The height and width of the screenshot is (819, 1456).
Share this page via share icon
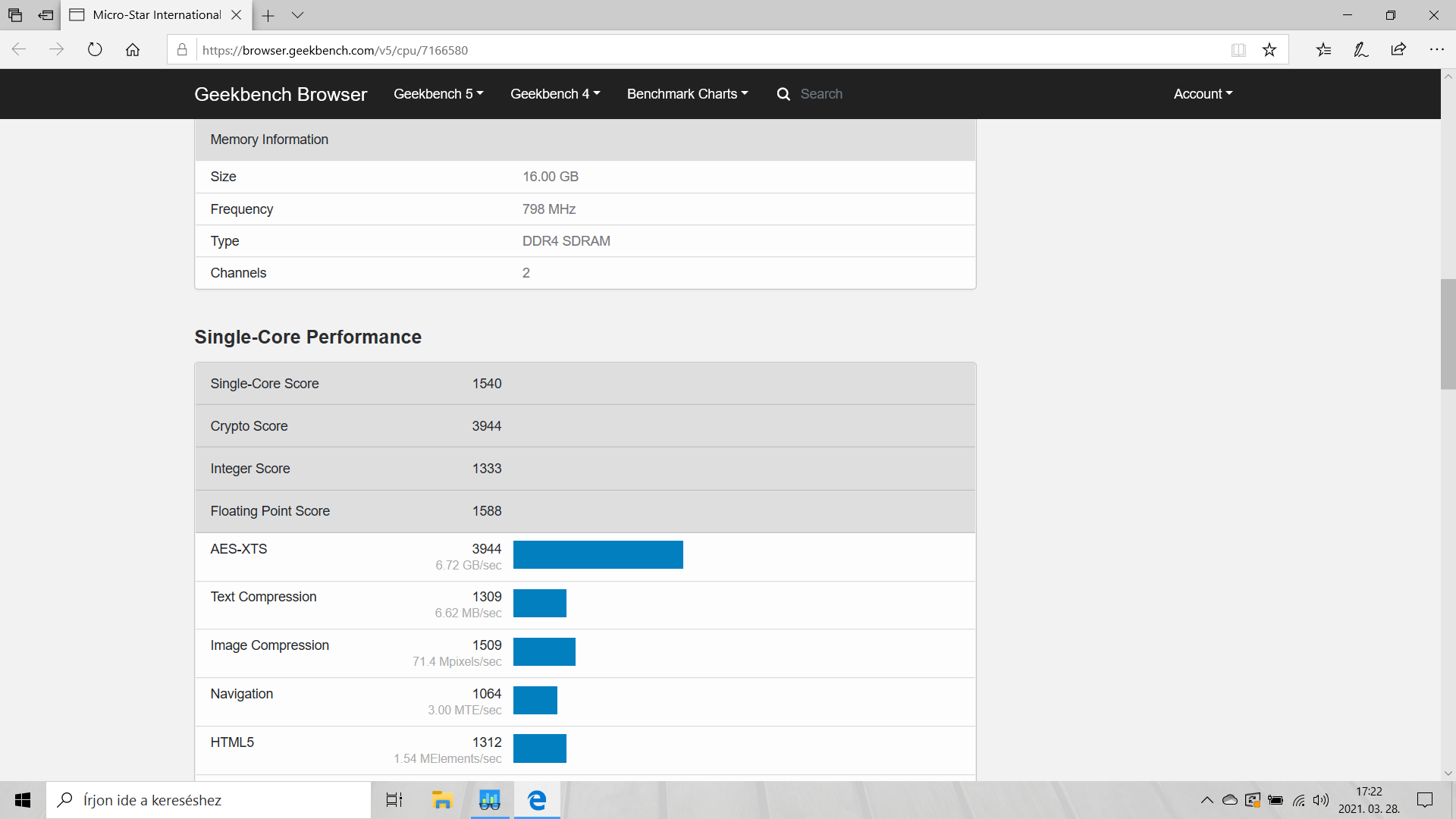[x=1398, y=50]
